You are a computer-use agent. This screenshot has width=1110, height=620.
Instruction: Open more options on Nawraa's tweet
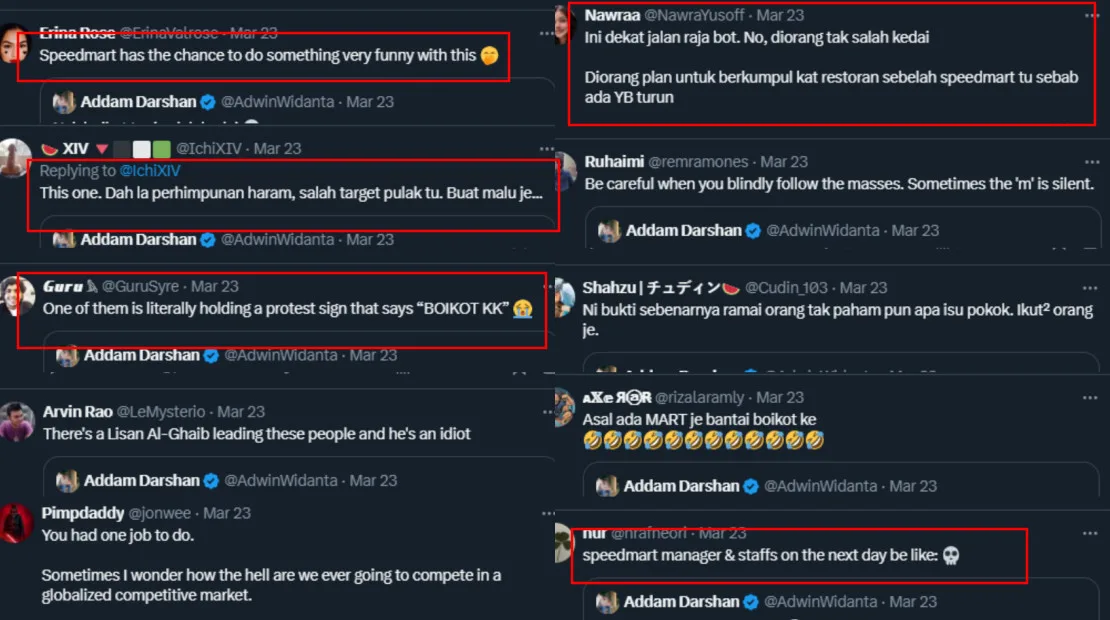click(1092, 15)
